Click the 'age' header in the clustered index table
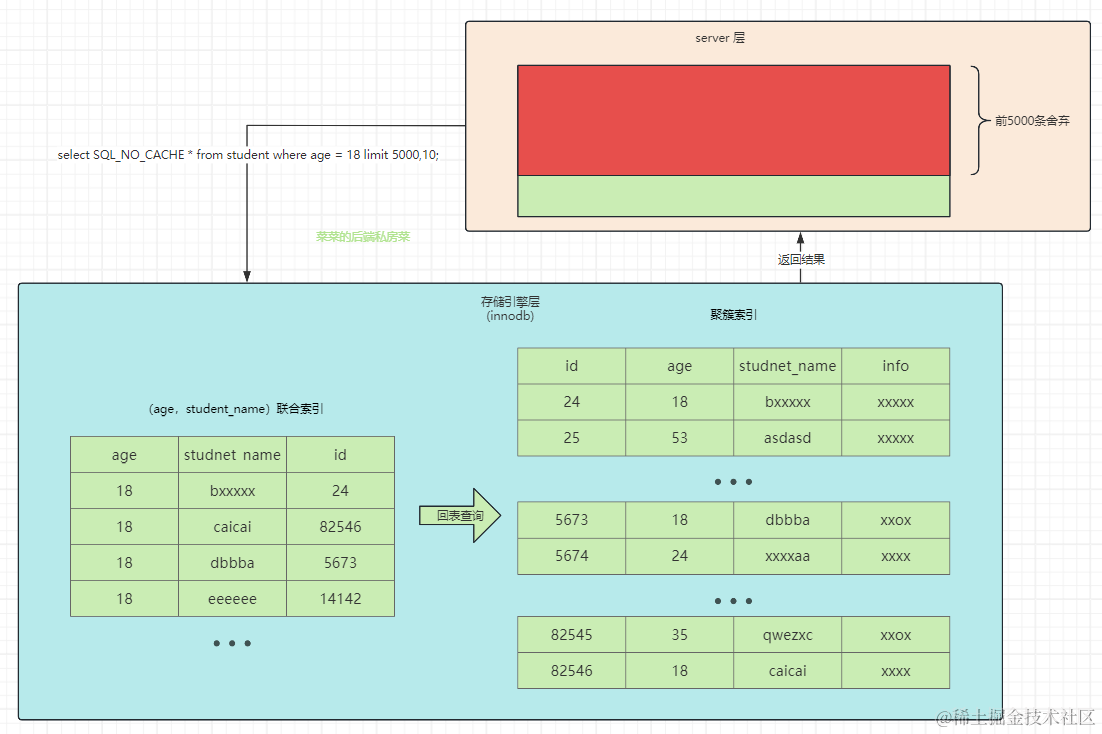Screen dimensions: 1102x734 [680, 366]
